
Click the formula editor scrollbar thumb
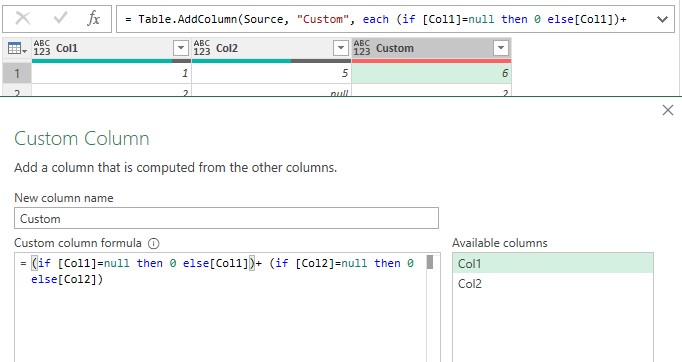click(430, 262)
